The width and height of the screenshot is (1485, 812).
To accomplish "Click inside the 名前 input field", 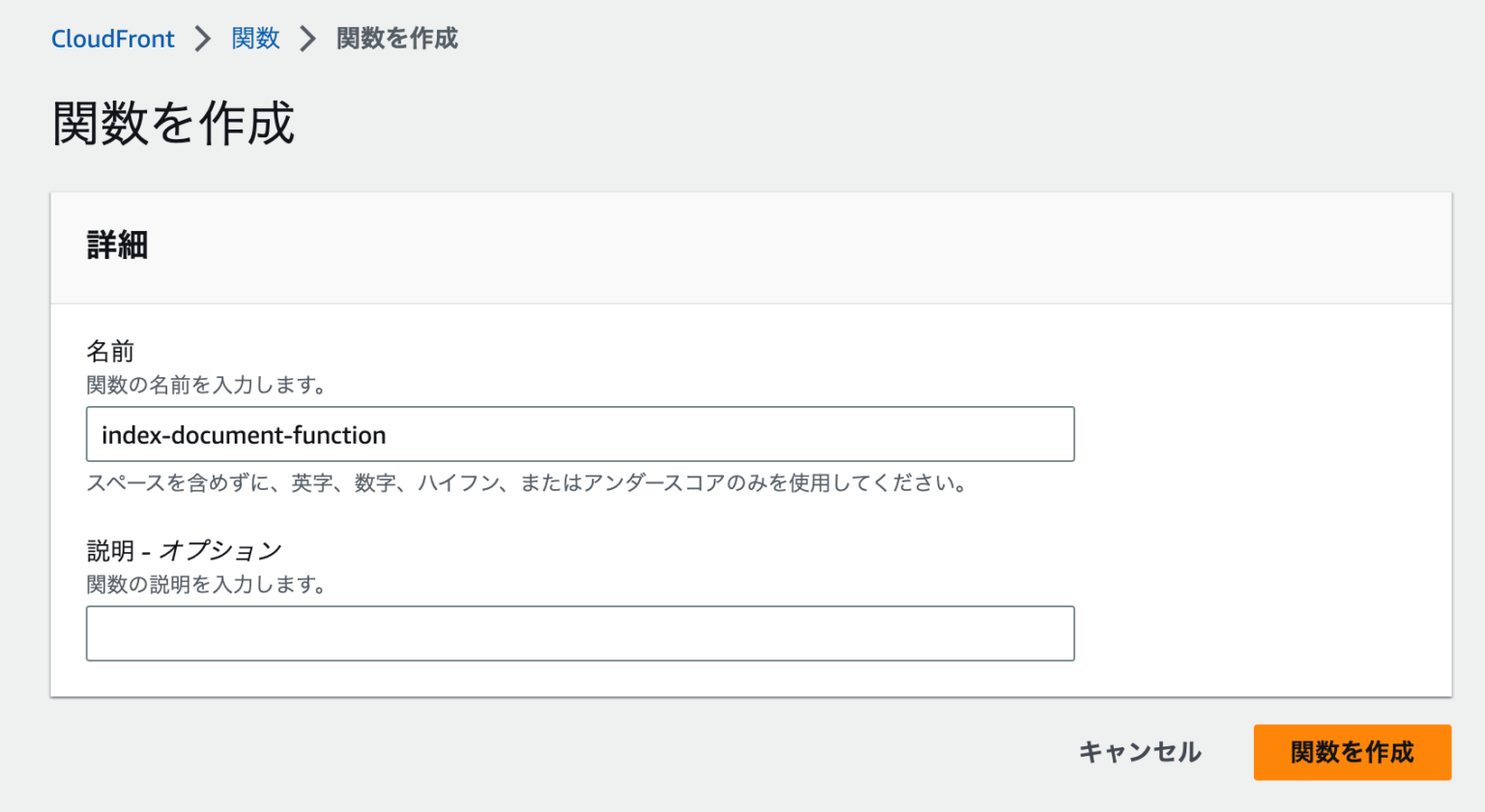I will point(580,434).
